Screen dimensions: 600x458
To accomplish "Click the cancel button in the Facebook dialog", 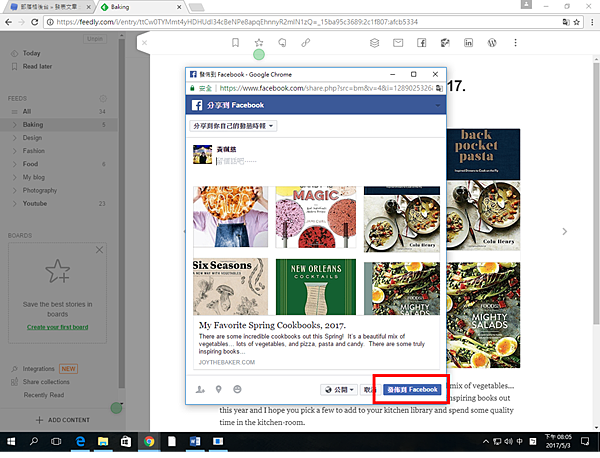I will click(370, 390).
